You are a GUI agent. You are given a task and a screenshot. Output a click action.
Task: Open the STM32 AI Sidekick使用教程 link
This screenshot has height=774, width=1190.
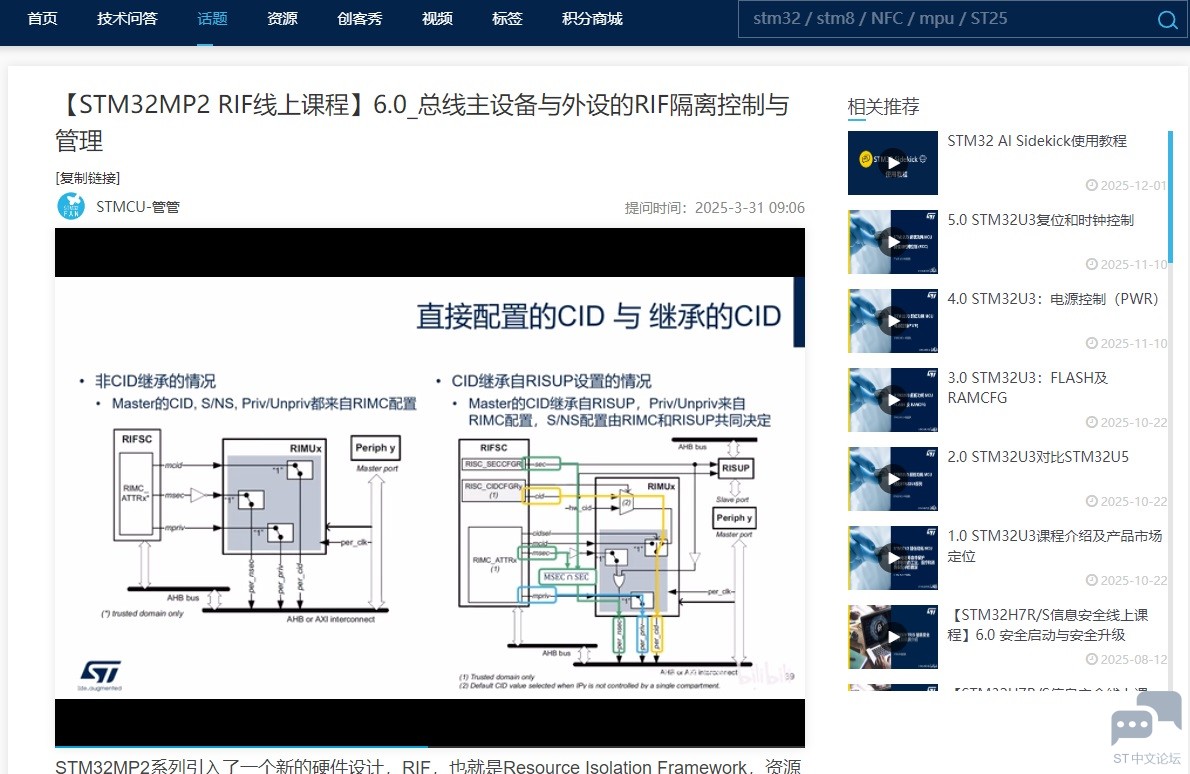pos(1037,140)
